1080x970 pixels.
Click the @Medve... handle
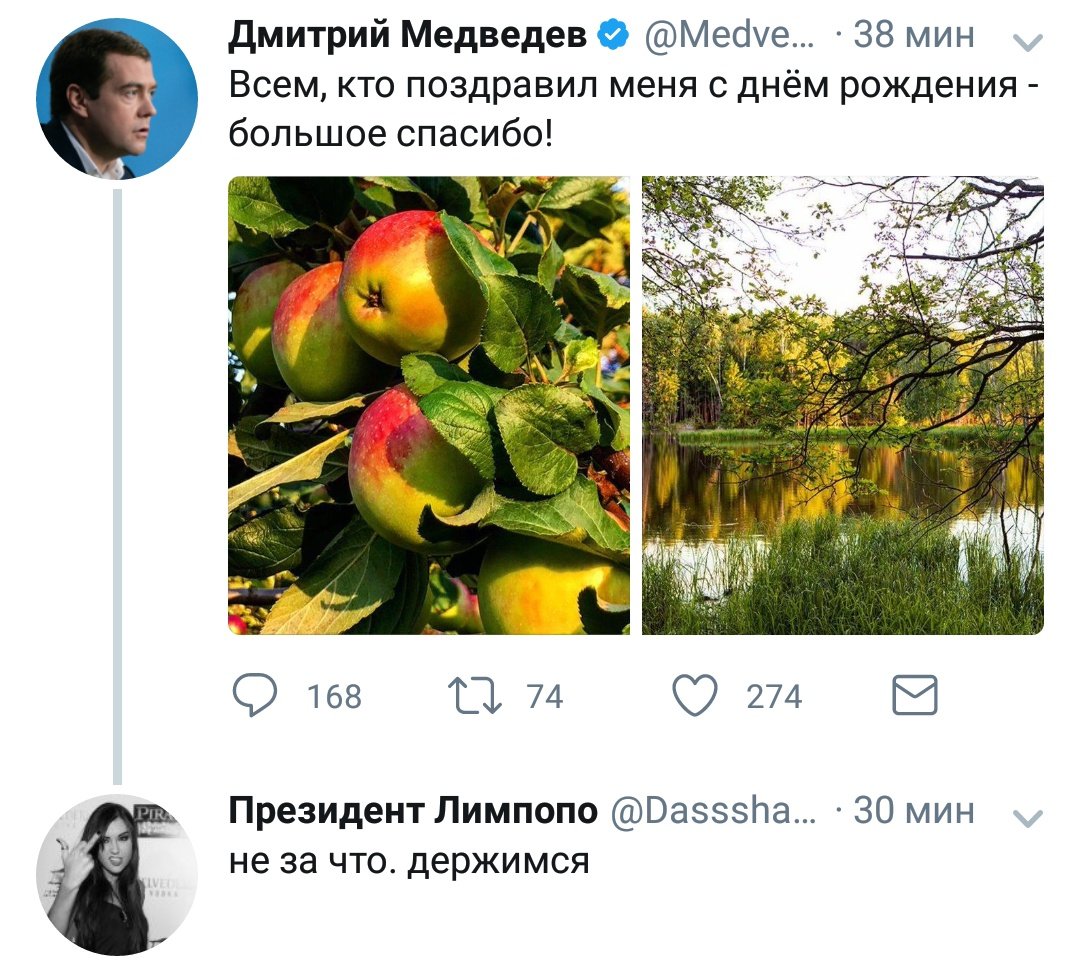[x=729, y=37]
